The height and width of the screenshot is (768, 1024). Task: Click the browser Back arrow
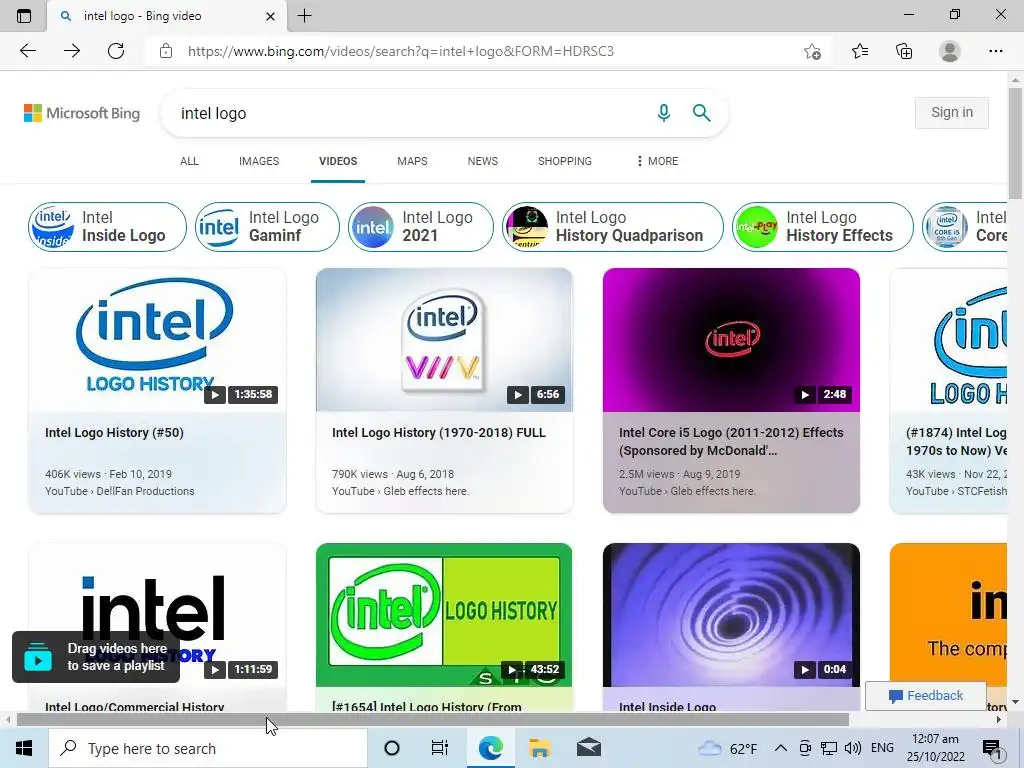coord(27,51)
